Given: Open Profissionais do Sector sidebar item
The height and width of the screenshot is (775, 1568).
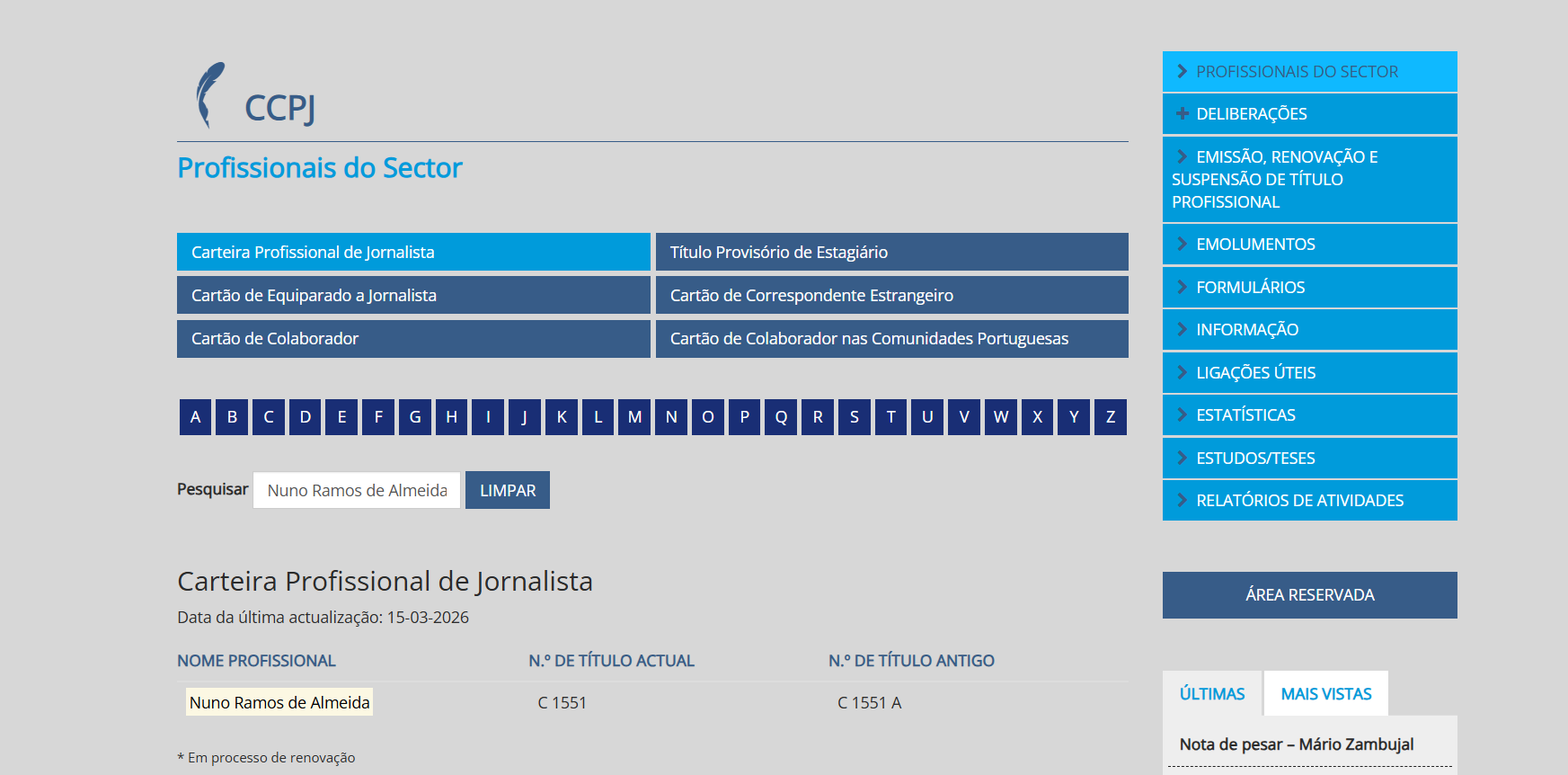Looking at the screenshot, I should (1296, 72).
